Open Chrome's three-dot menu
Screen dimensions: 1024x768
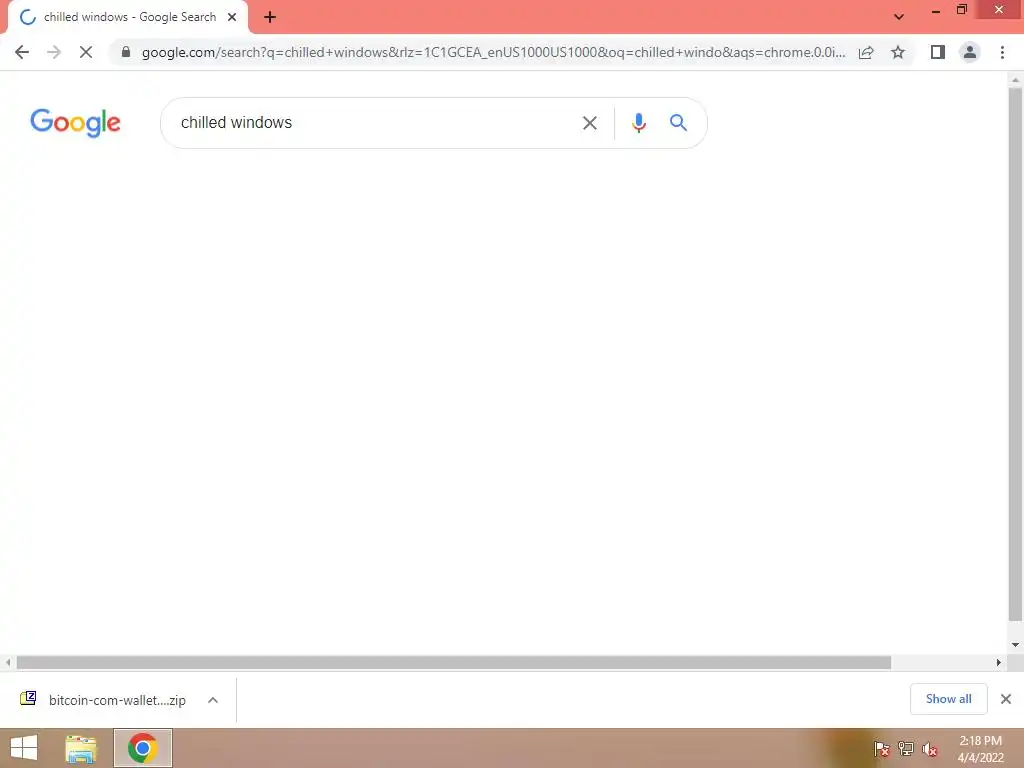[1002, 52]
